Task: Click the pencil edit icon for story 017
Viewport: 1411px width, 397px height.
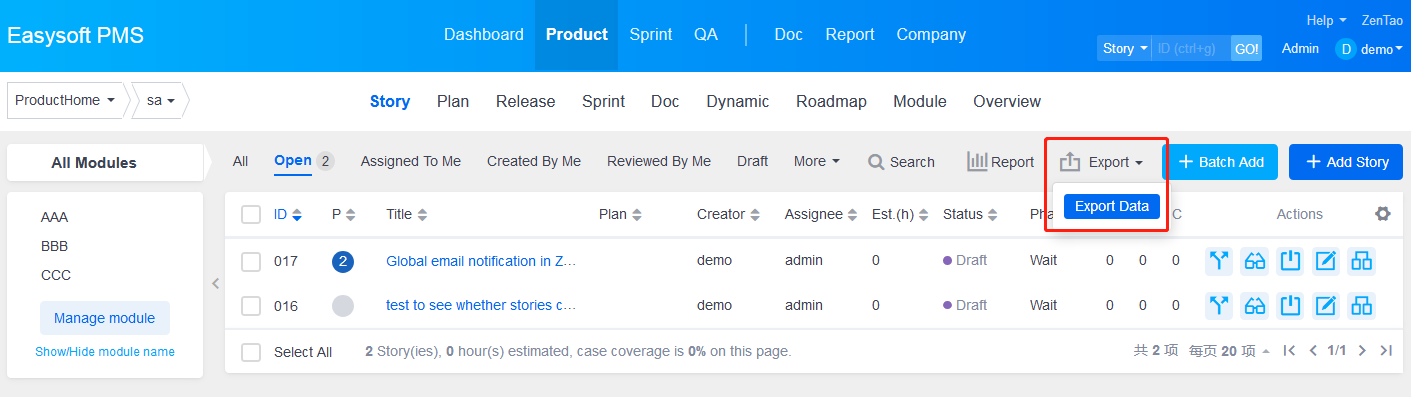Action: tap(1326, 261)
